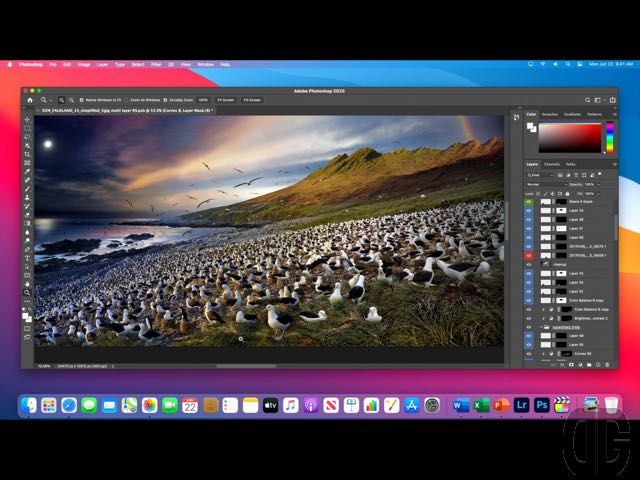The width and height of the screenshot is (640, 480).
Task: Toggle Zoom All Windows checkbox
Action: (x=127, y=100)
